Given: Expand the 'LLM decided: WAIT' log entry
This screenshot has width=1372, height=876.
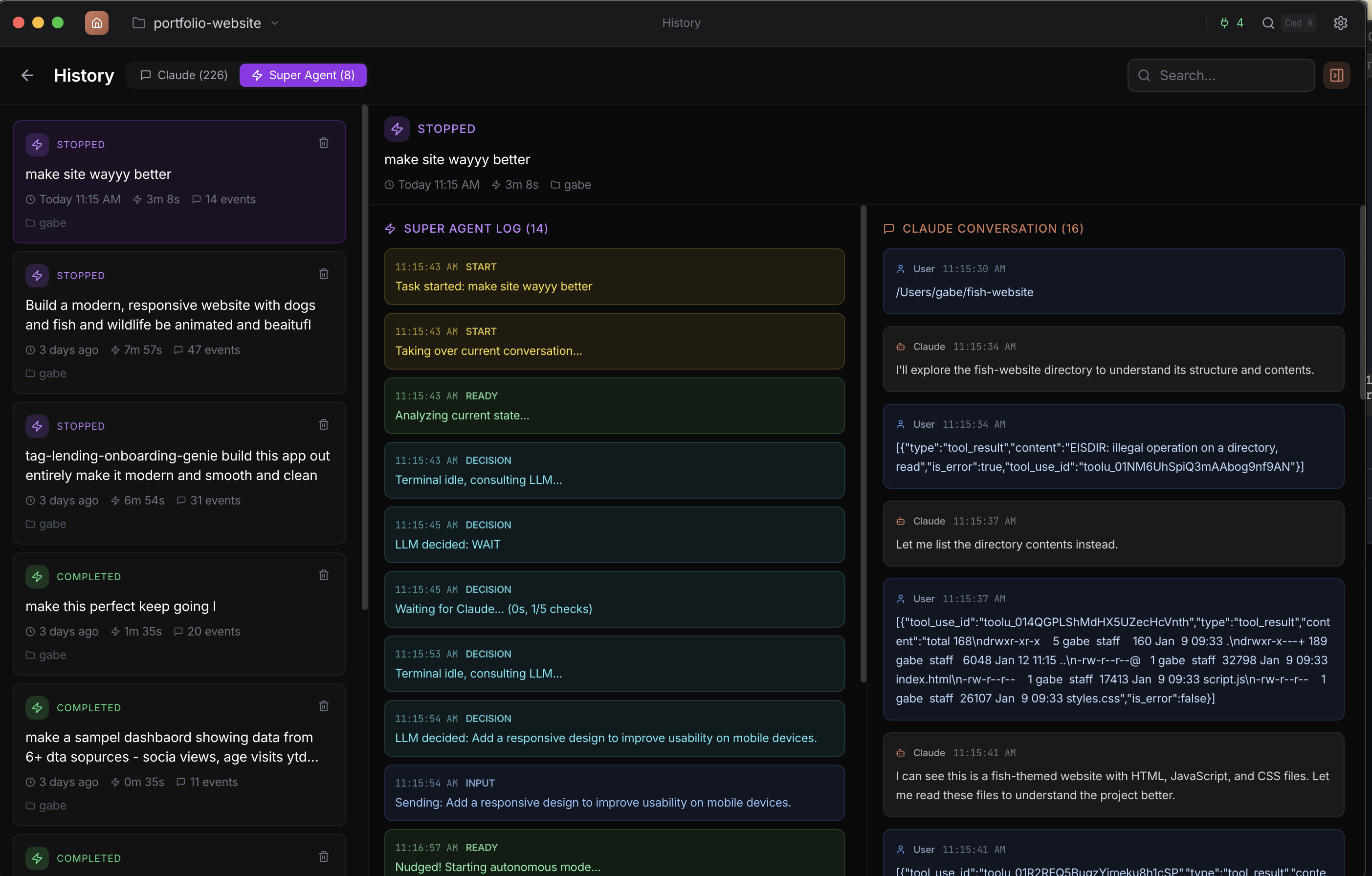Looking at the screenshot, I should (614, 535).
